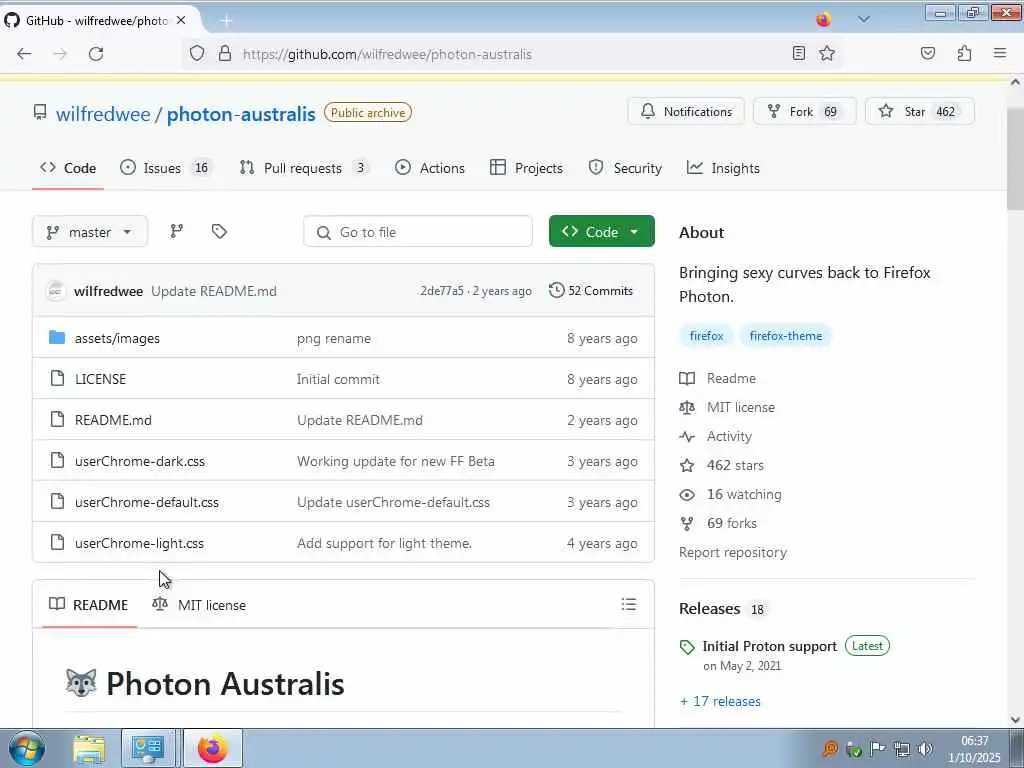Image resolution: width=1024 pixels, height=768 pixels.
Task: Open the Projects tab
Action: (x=526, y=168)
